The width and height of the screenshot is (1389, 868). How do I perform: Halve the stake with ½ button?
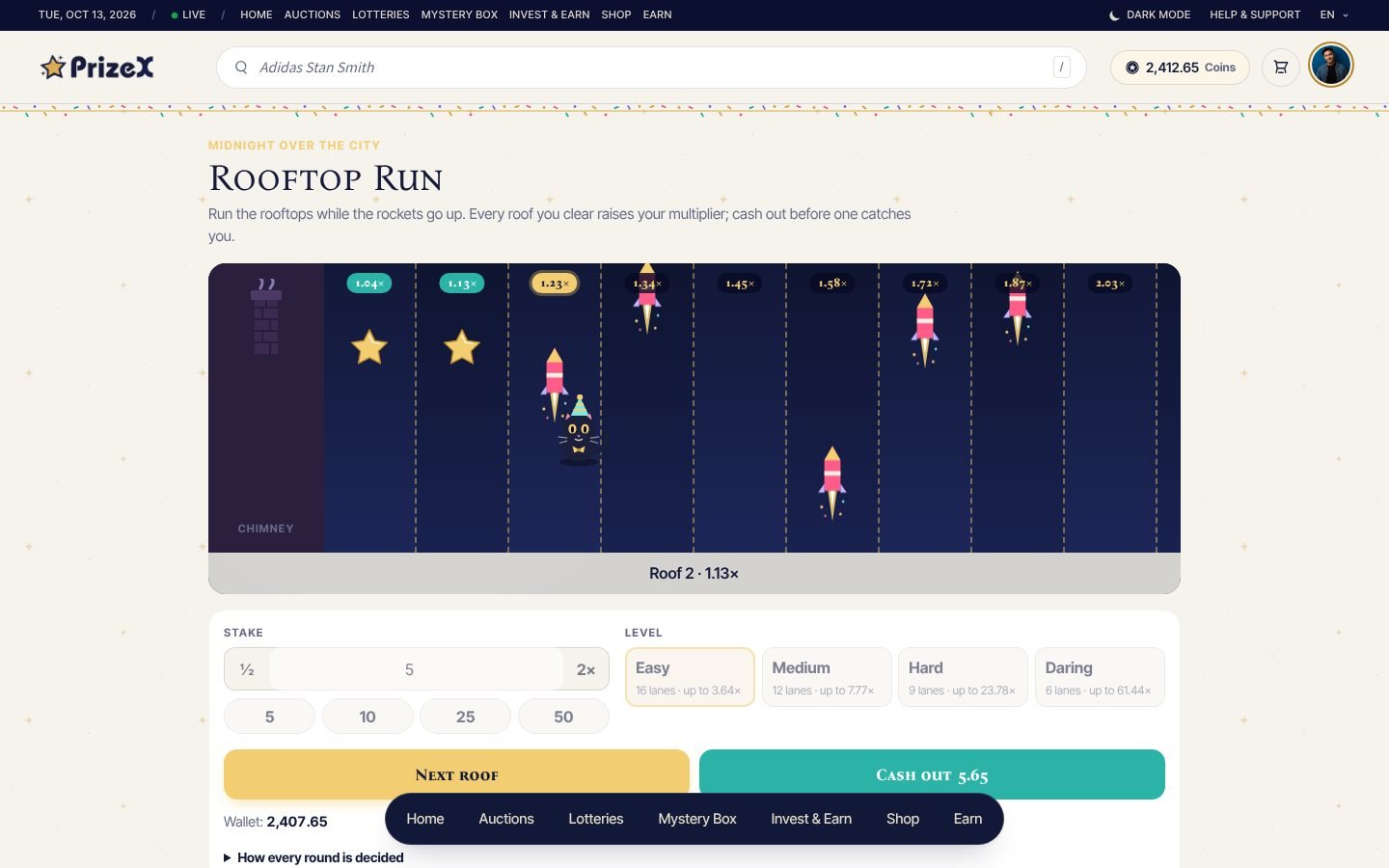point(247,669)
